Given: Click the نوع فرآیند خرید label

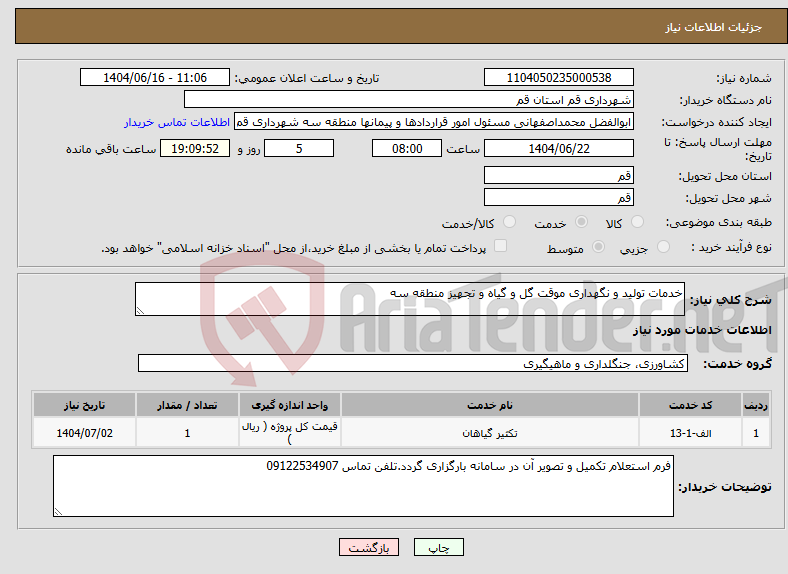Looking at the screenshot, I should (731, 247).
